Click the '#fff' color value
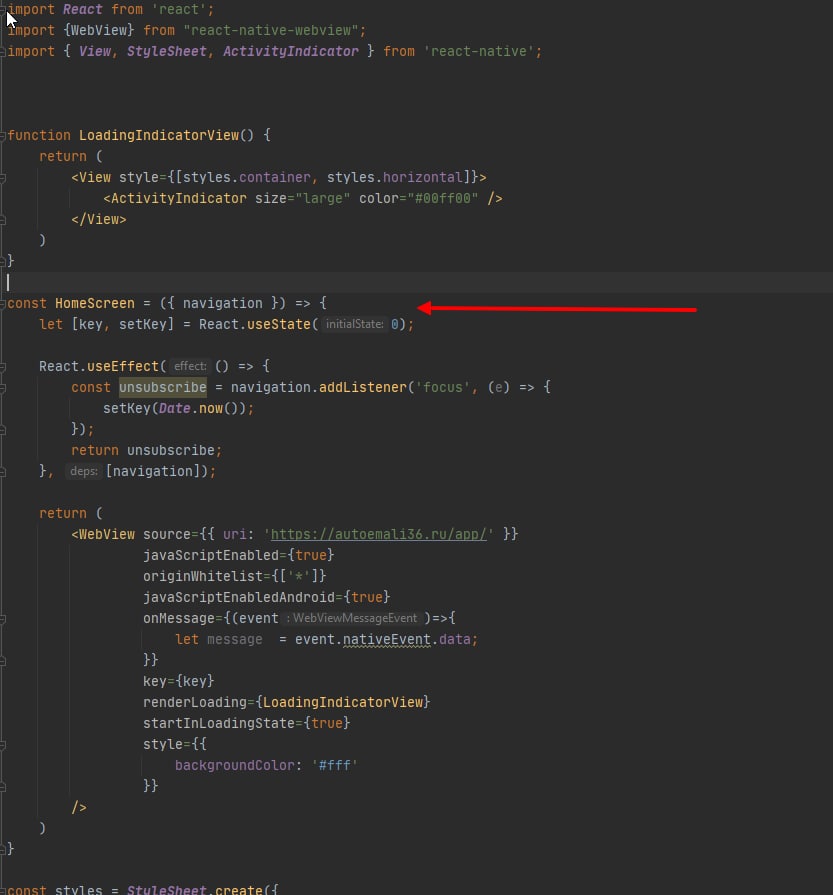Screen dimensions: 833x895 click(335, 765)
